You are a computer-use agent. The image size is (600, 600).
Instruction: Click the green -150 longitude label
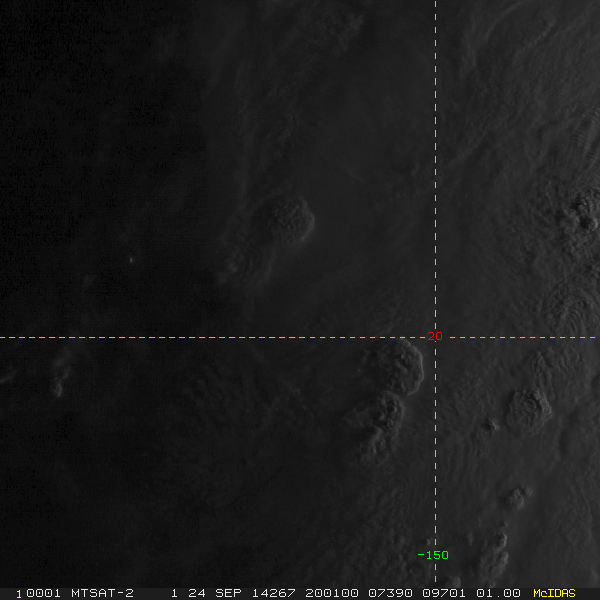(433, 555)
